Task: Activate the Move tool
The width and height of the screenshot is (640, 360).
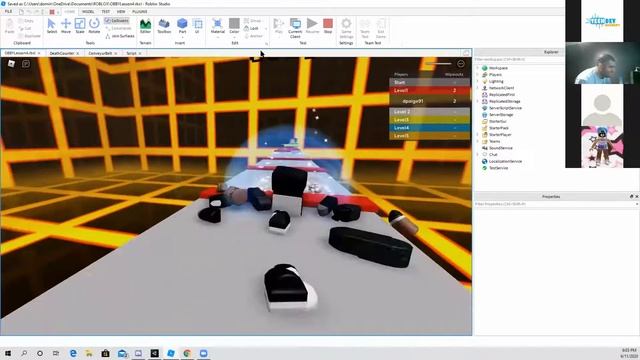Action: point(66,26)
